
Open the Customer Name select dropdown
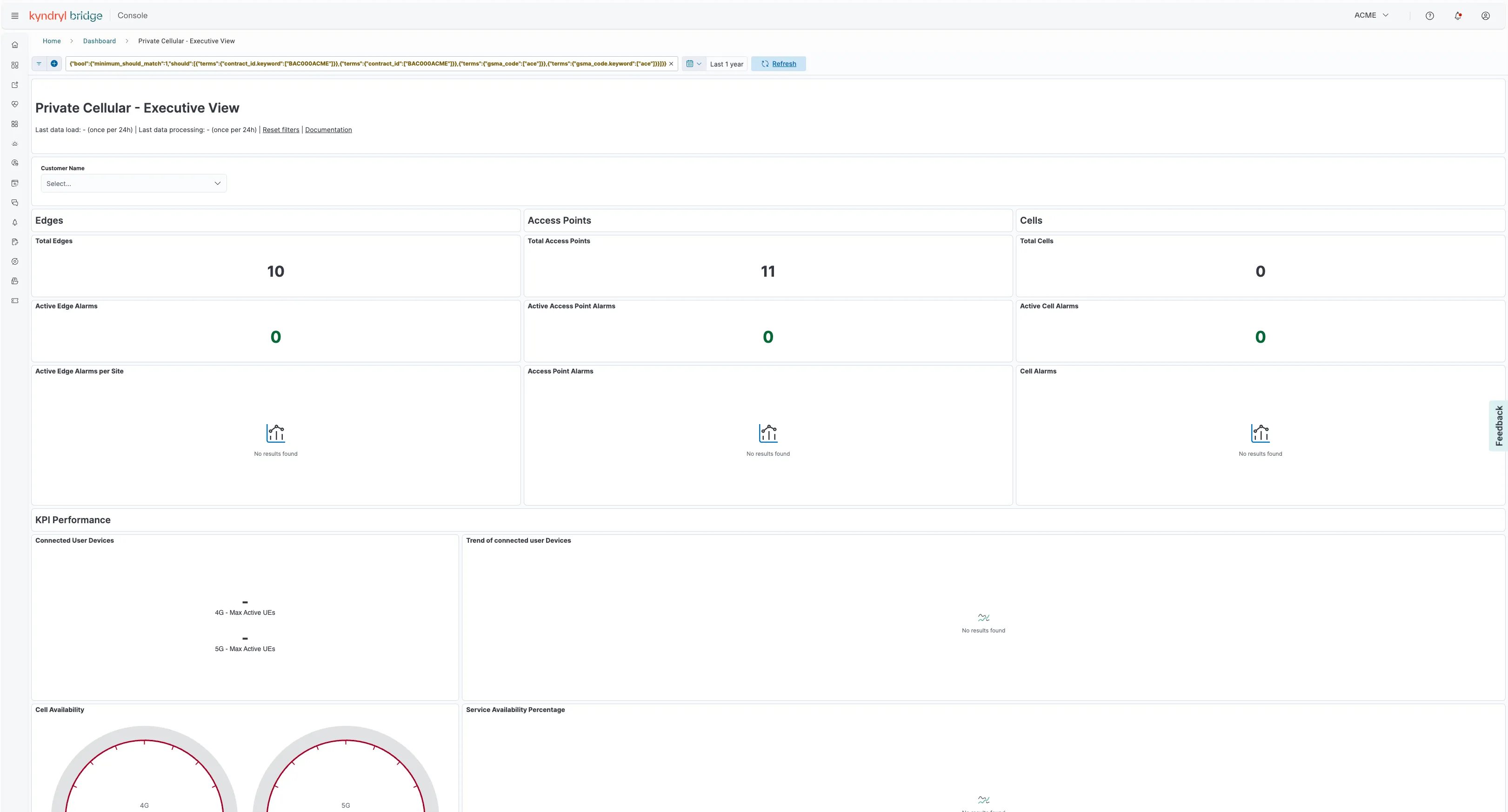tap(133, 183)
